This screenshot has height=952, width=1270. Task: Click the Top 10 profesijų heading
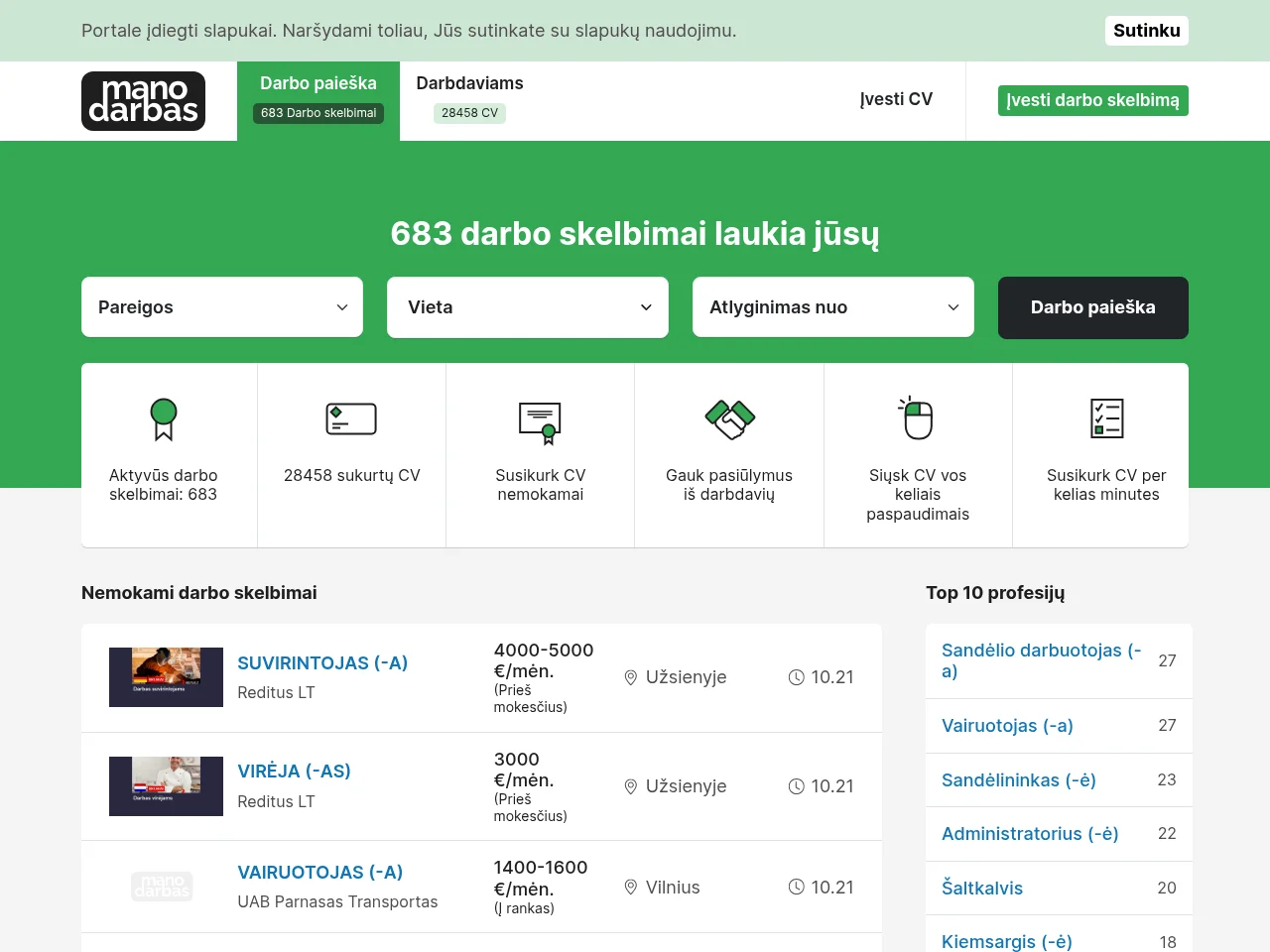(x=995, y=593)
